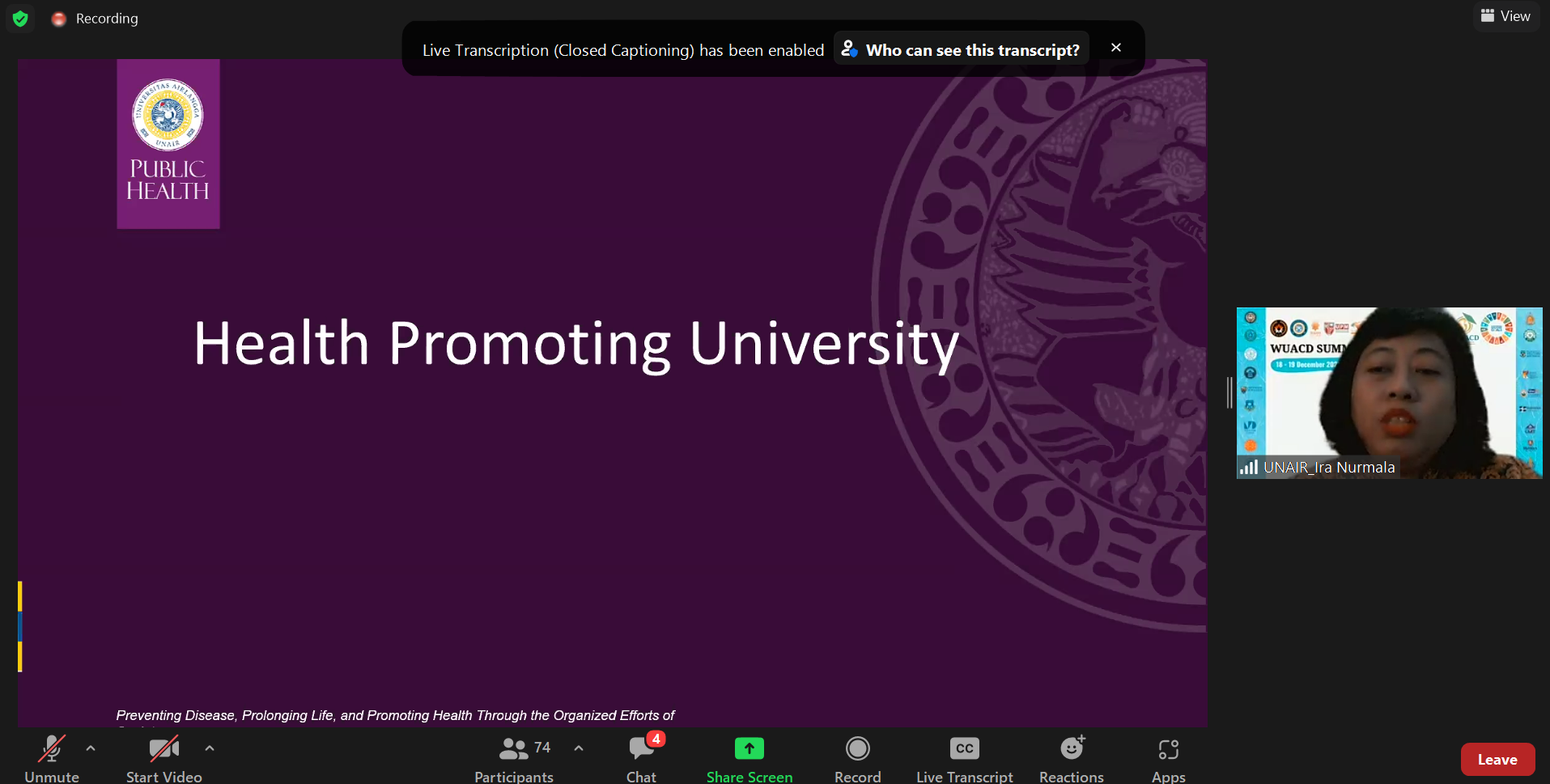Dismiss the Live Transcription notification
Viewport: 1550px width, 784px height.
tap(1116, 48)
